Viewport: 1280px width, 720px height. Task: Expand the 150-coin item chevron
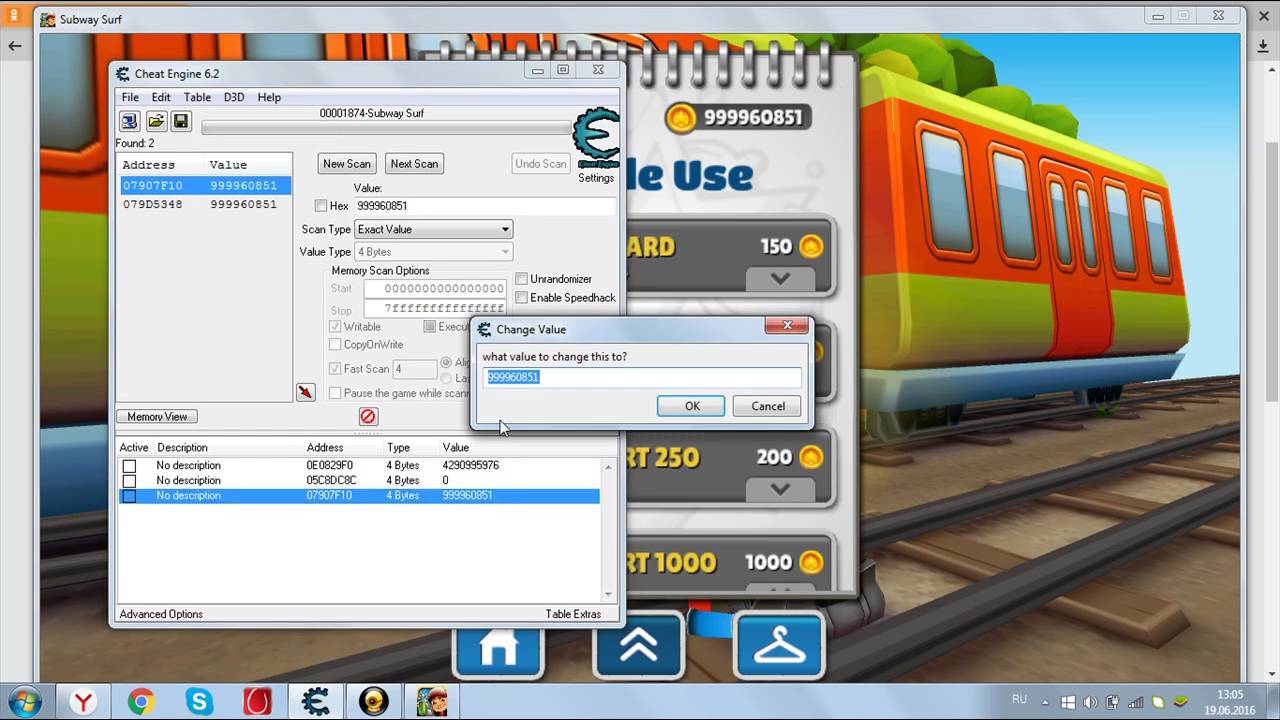coord(780,278)
